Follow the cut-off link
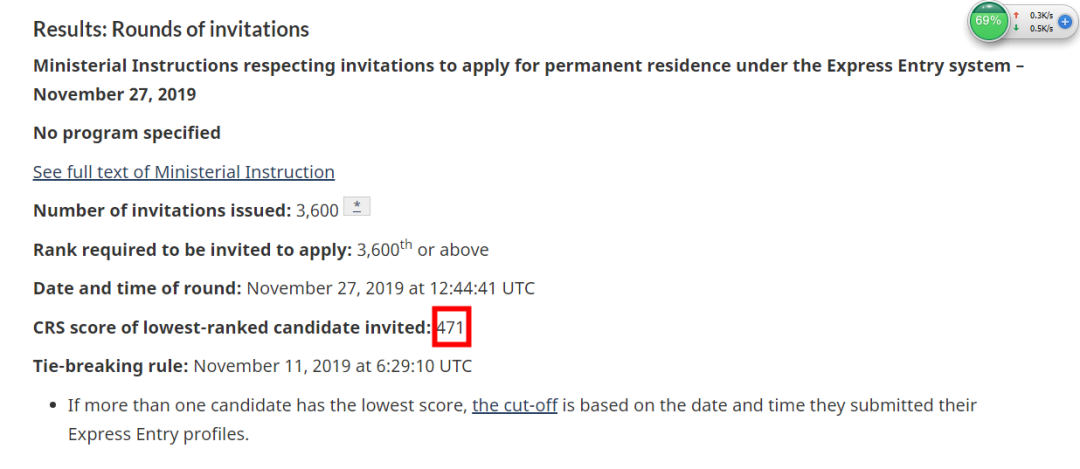 (515, 405)
